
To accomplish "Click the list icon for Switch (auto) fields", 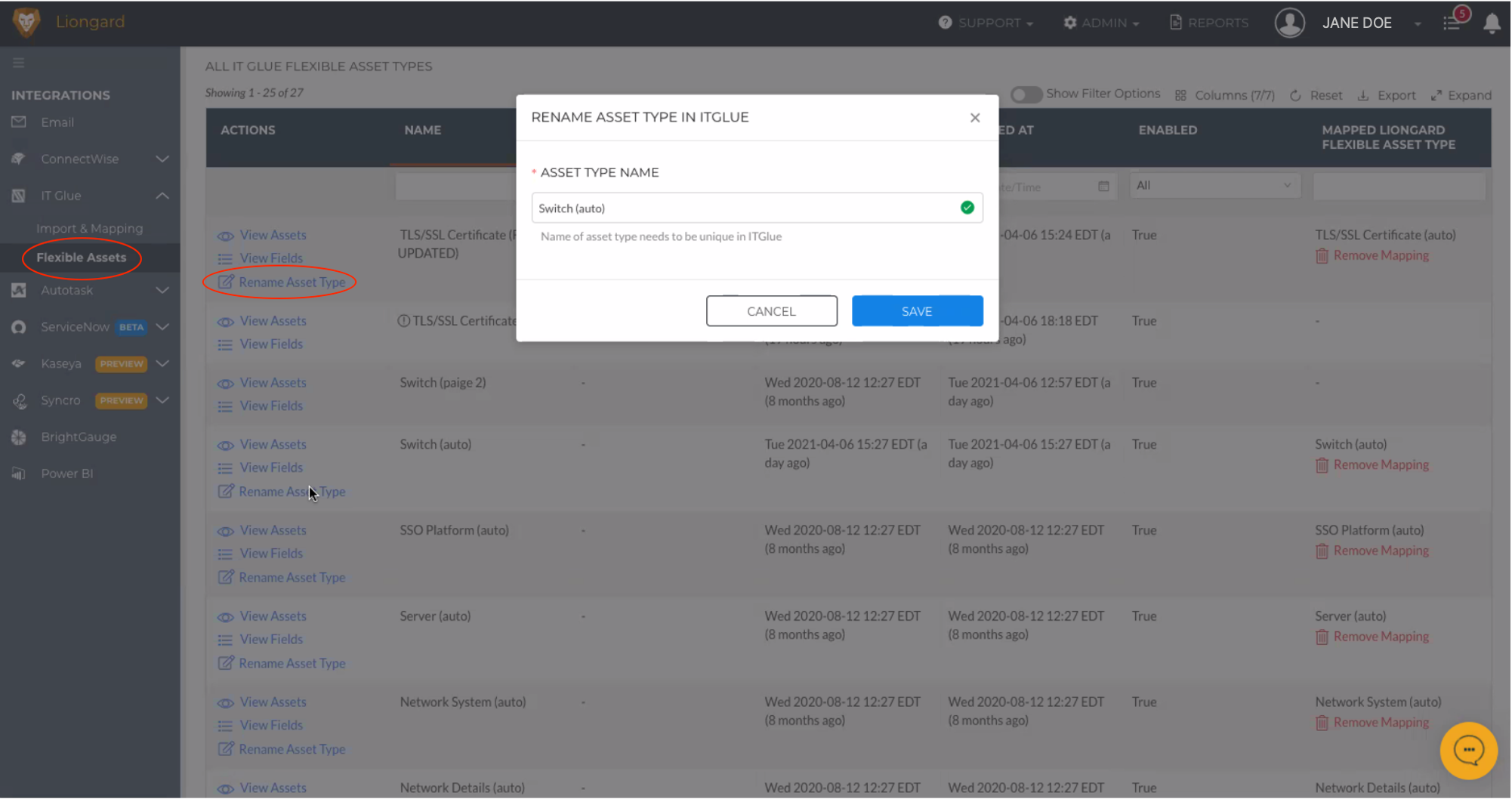I will coord(225,468).
